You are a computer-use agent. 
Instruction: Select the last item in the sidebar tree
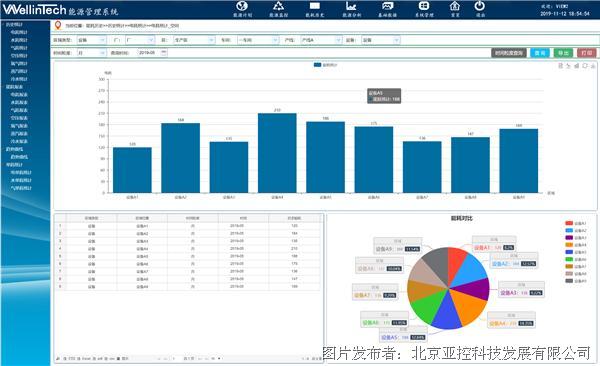coord(21,188)
